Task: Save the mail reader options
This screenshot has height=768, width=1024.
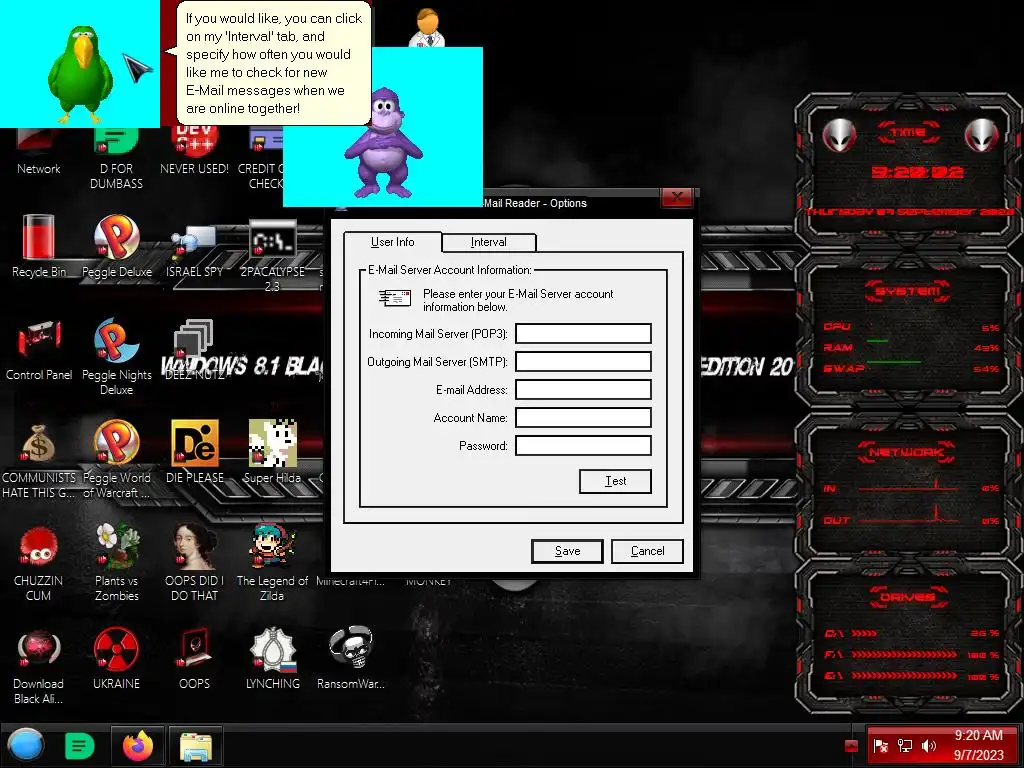Action: pyautogui.click(x=568, y=551)
